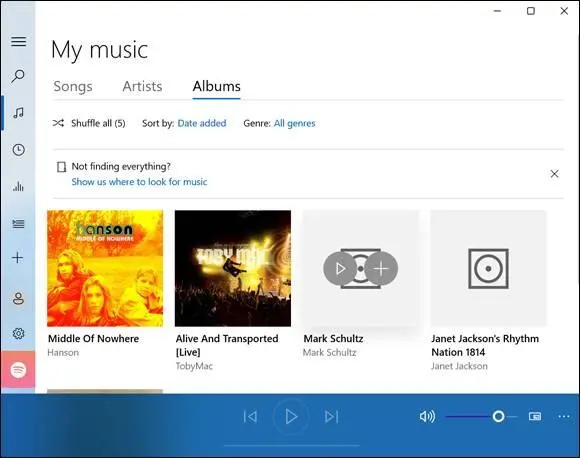Open Alive And Transported album cover
This screenshot has width=580, height=458.
[x=233, y=268]
